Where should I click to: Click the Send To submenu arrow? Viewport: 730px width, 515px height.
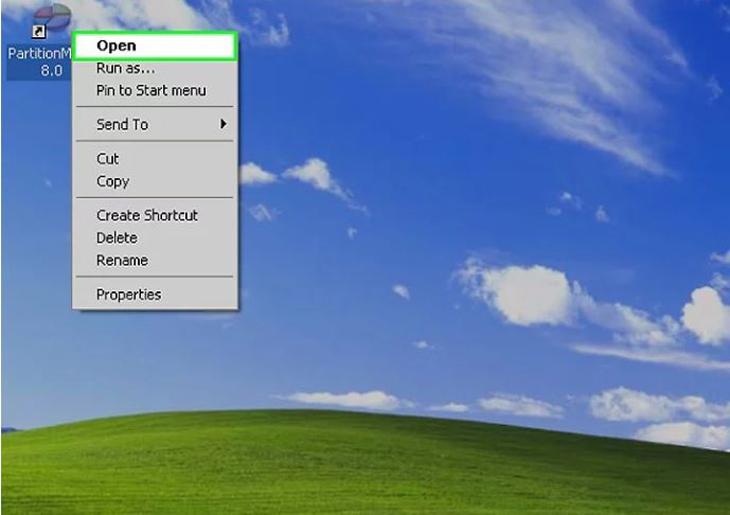223,124
